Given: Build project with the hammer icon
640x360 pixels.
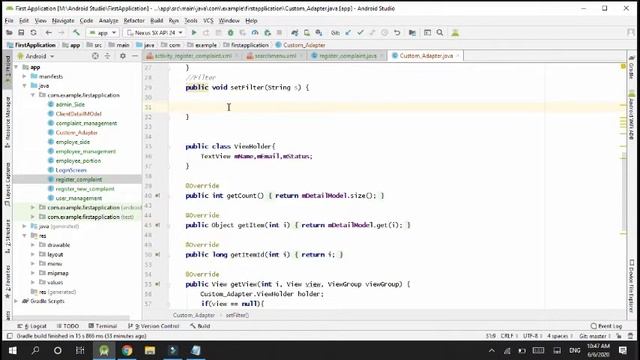Looking at the screenshot, I should point(76,33).
